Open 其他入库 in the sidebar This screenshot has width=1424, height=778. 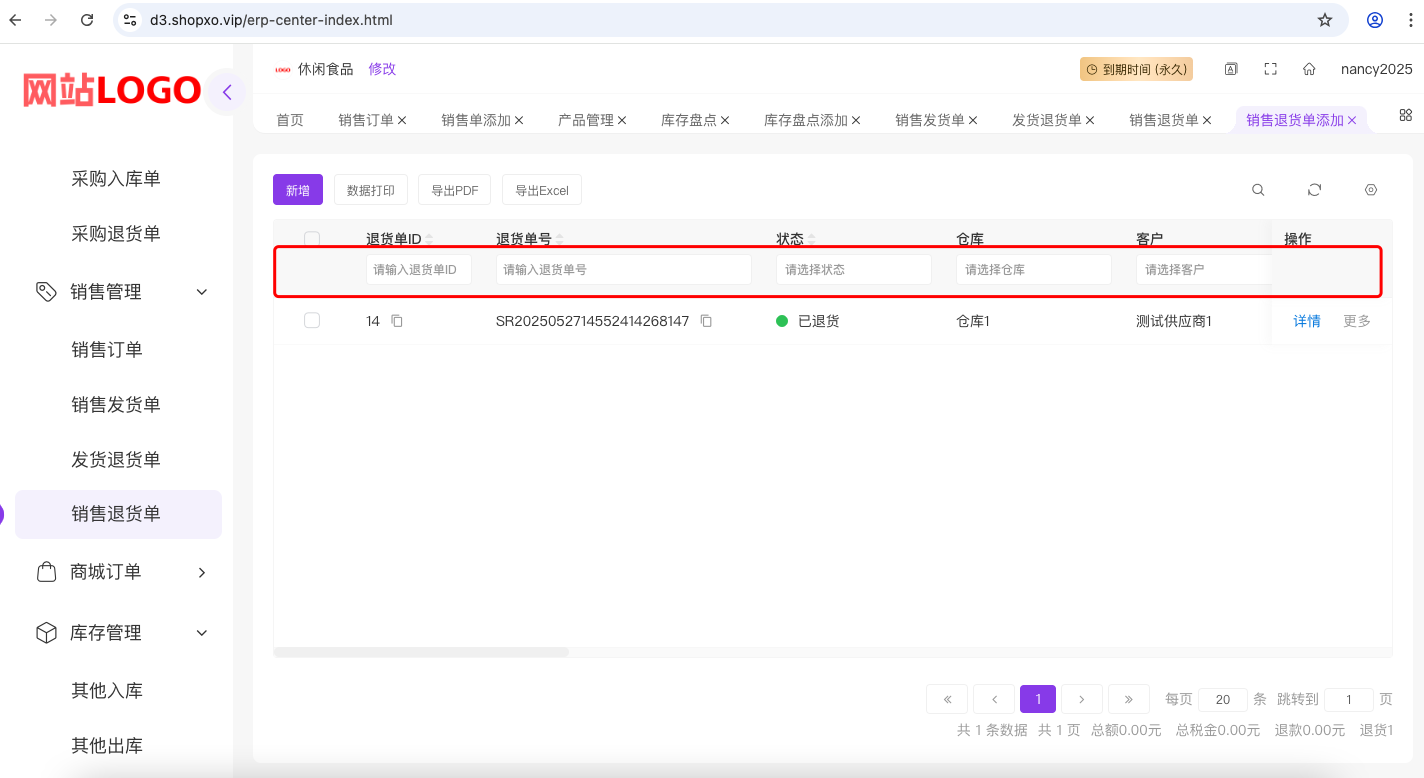coord(107,691)
